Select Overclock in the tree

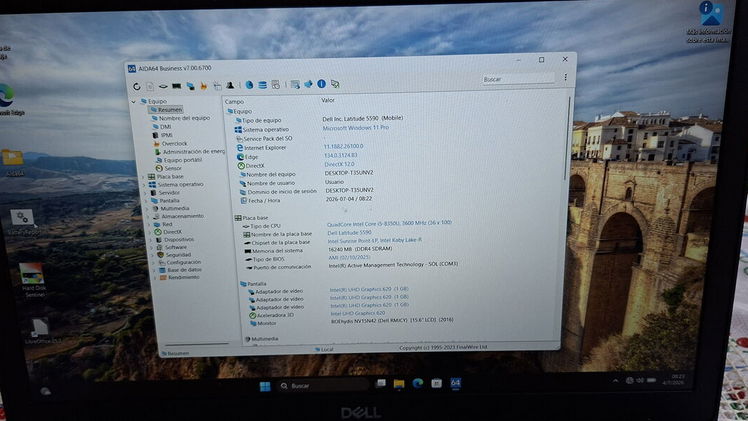[x=170, y=143]
